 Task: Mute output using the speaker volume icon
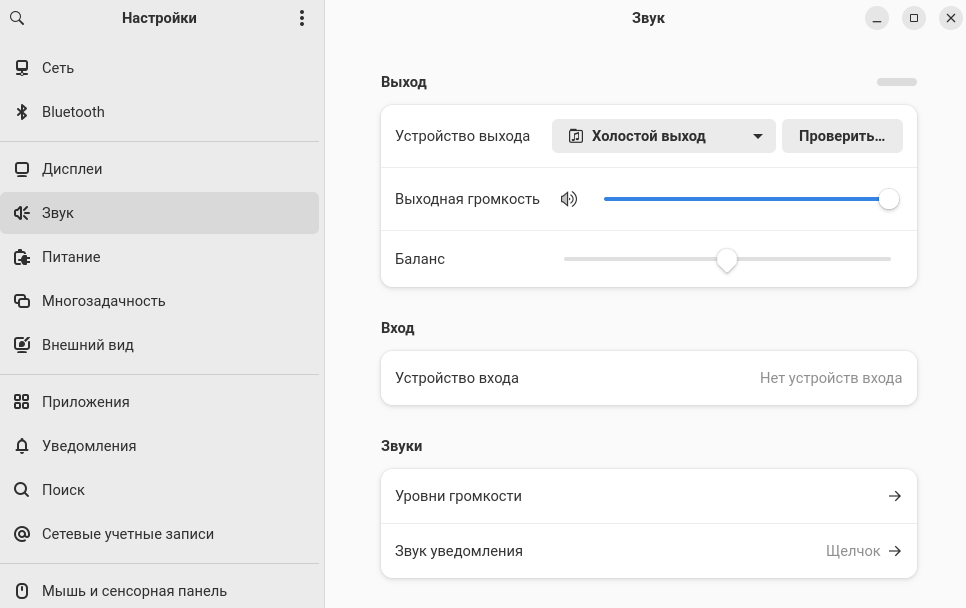tap(569, 199)
